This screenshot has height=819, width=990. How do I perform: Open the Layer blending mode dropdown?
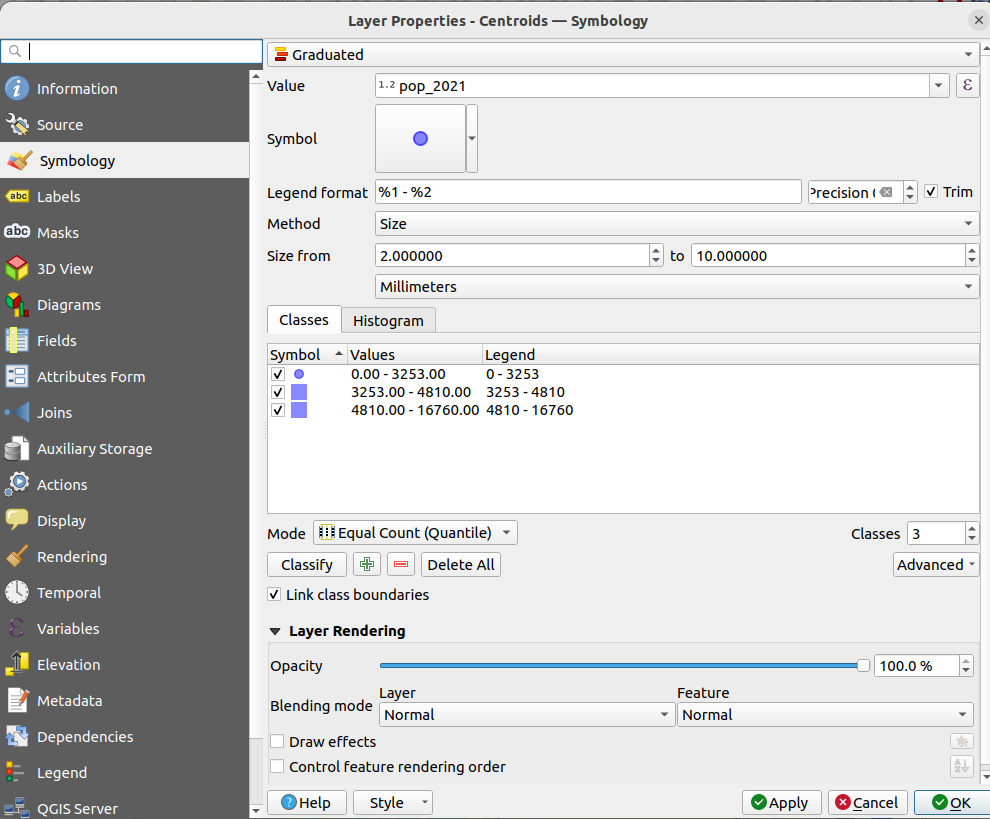pos(527,715)
